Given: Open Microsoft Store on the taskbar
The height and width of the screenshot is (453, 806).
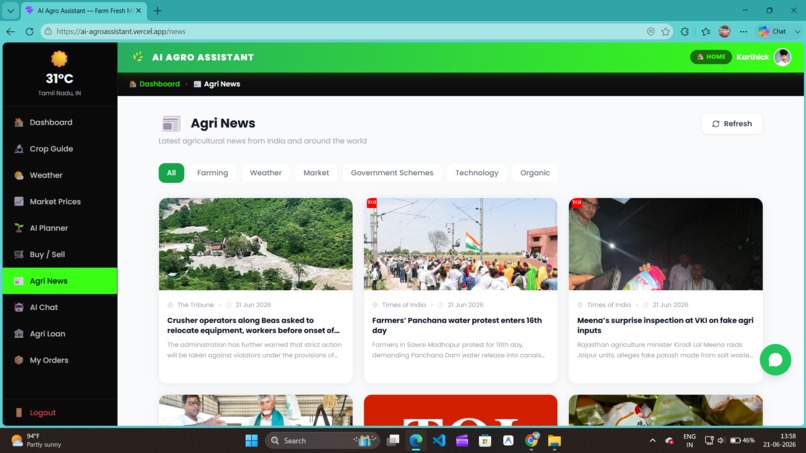Looking at the screenshot, I should (485, 441).
